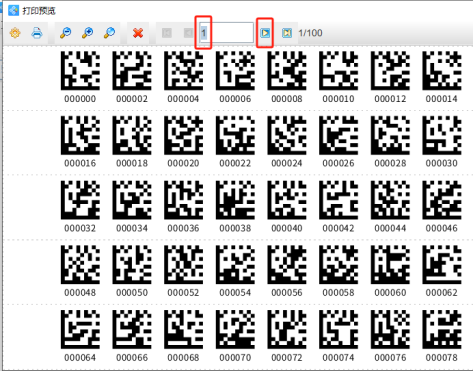Viewport: 474px width, 371px height.
Task: Go to next page arrow
Action: point(265,33)
